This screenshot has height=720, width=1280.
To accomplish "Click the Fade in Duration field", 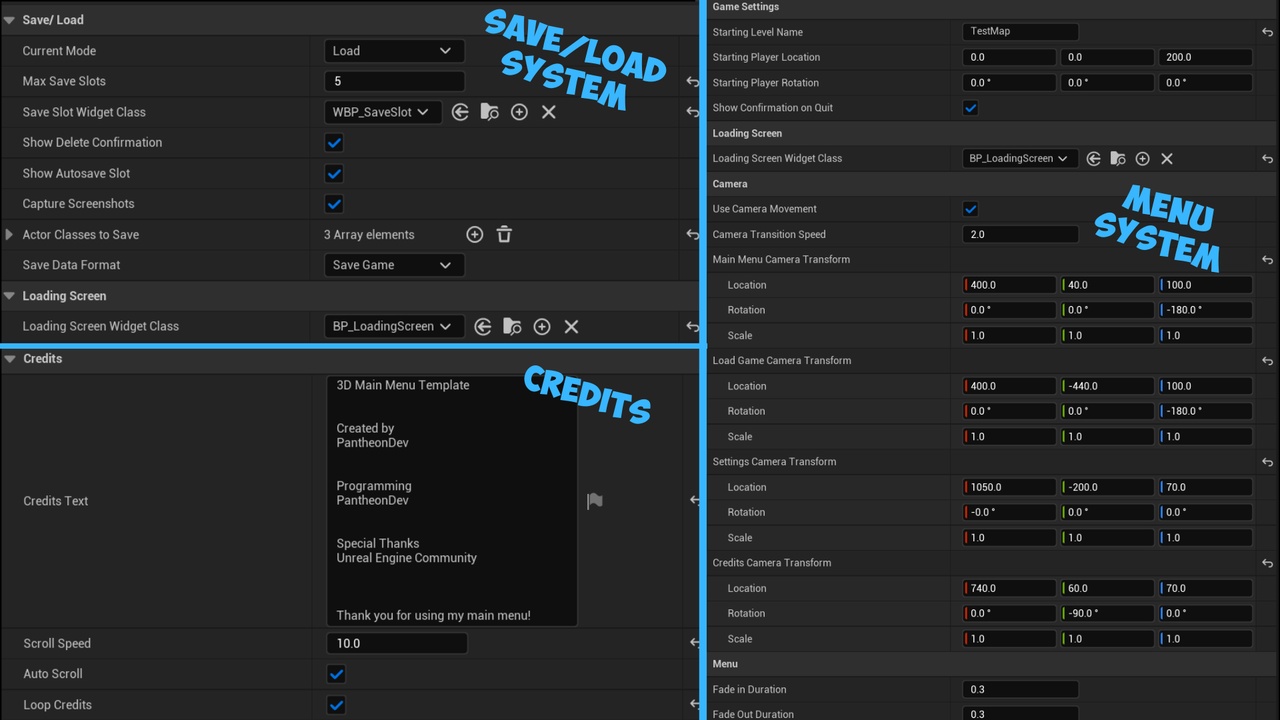I will pos(1020,689).
